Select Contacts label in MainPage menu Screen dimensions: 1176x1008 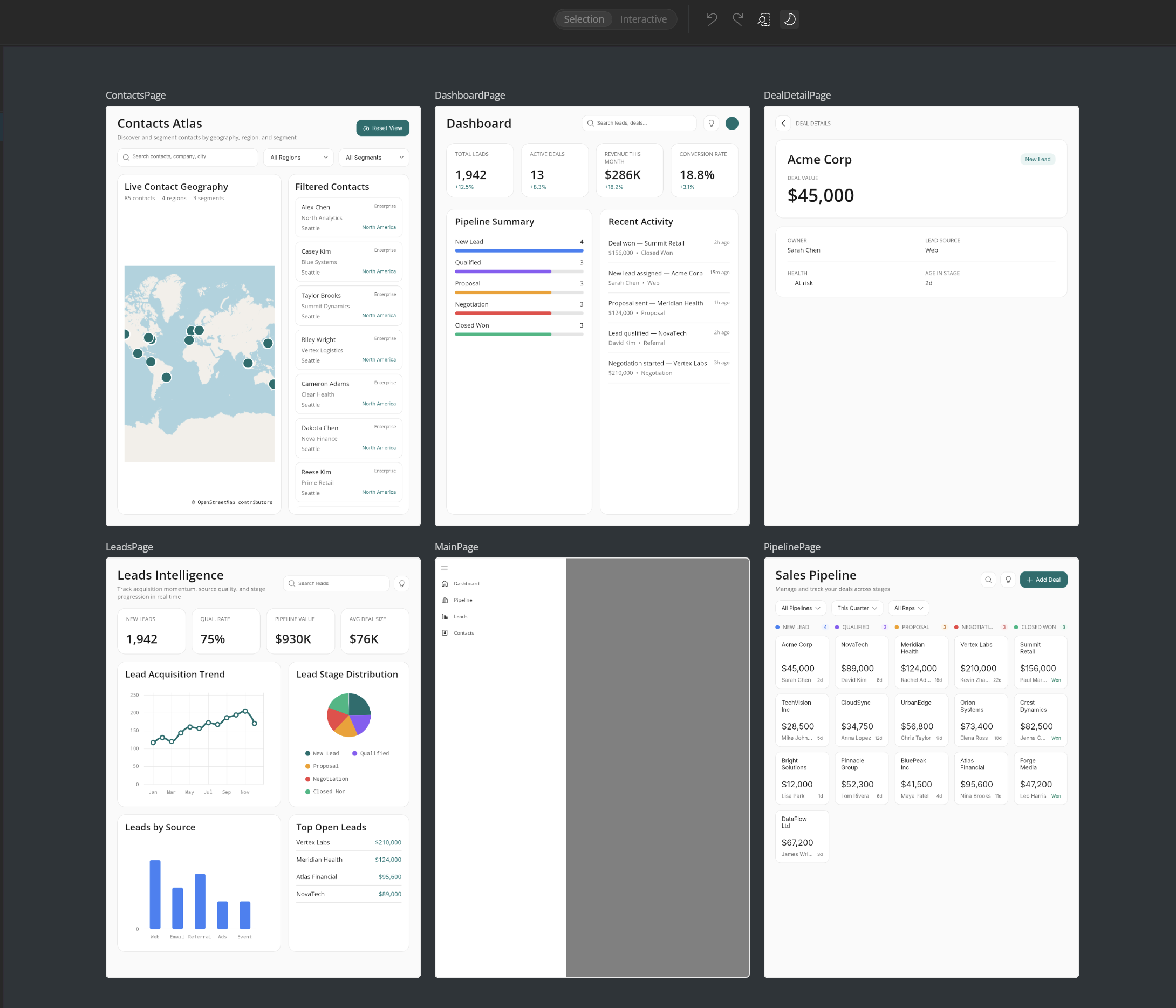tap(464, 632)
